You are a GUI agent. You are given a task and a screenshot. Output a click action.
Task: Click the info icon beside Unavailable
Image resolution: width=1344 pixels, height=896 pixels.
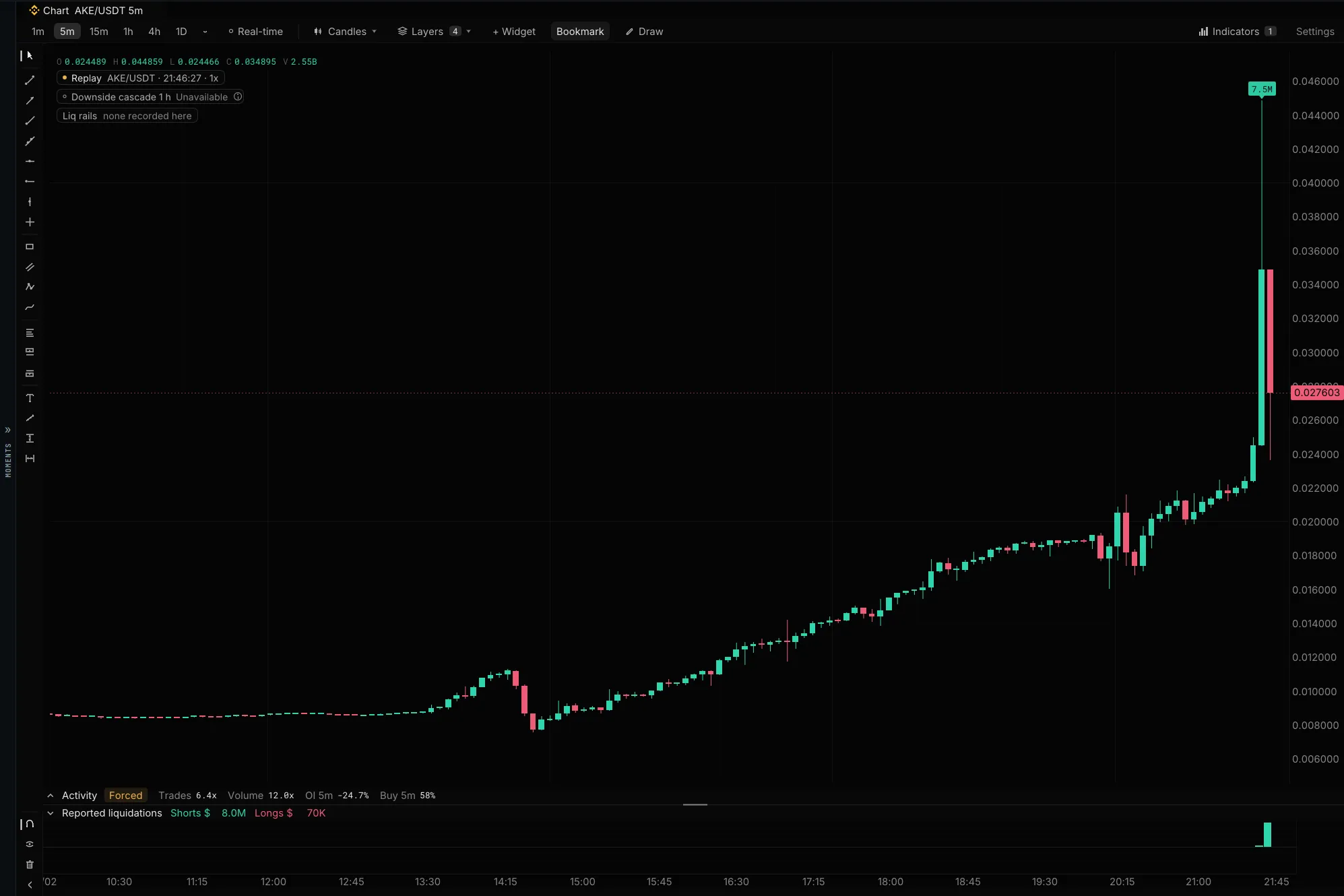pos(238,97)
